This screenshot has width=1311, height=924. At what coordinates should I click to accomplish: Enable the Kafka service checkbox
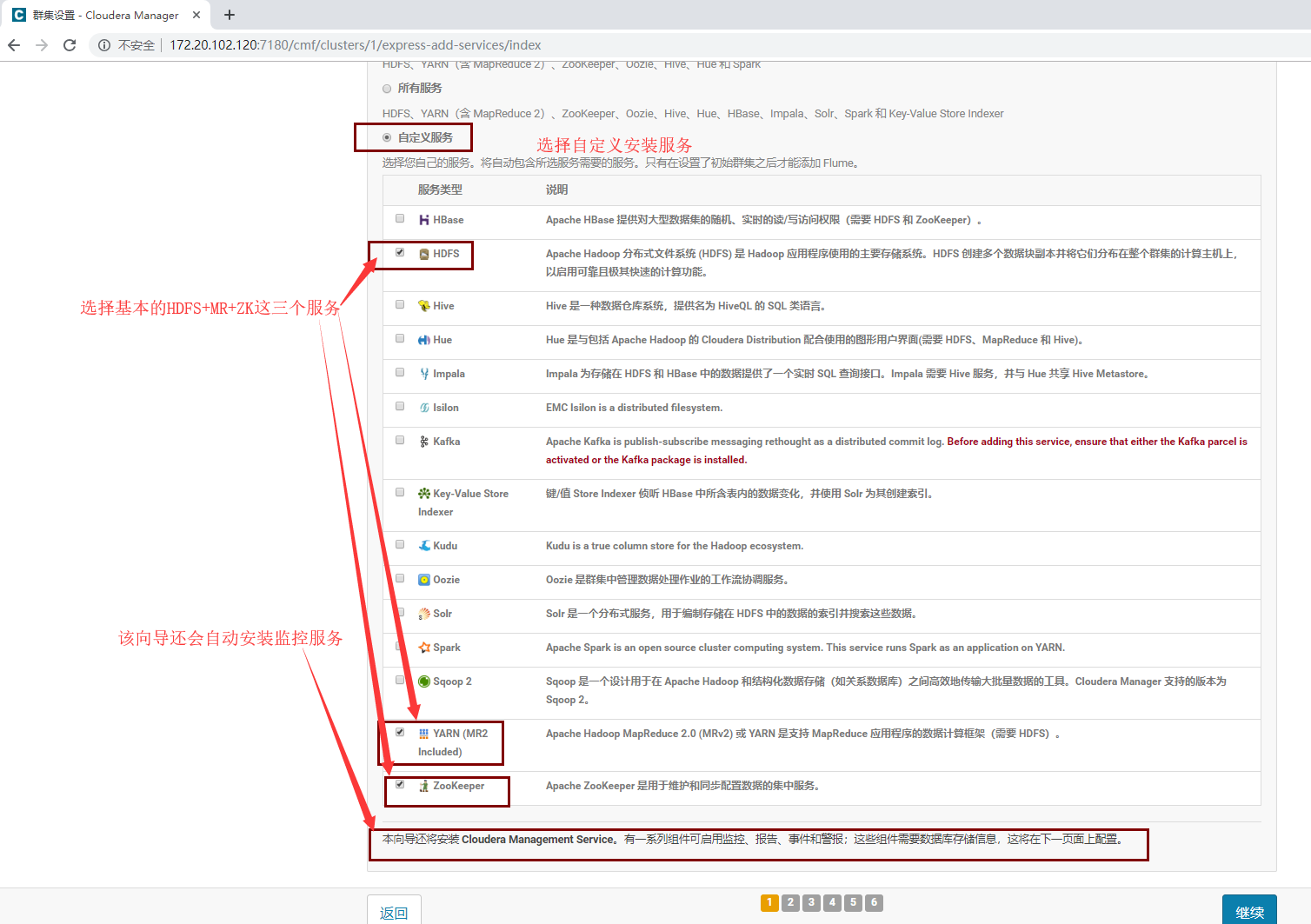click(x=400, y=440)
